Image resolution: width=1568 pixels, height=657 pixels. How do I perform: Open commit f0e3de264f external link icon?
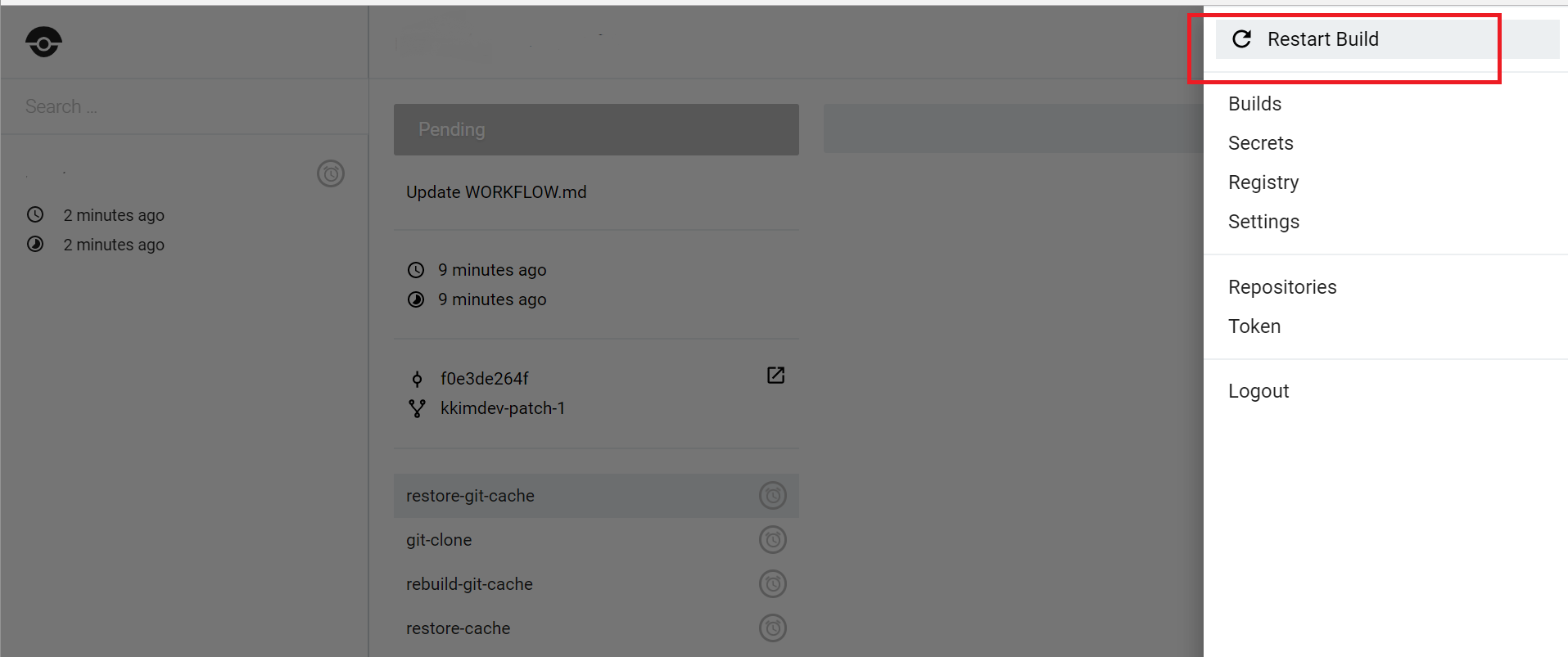(775, 376)
